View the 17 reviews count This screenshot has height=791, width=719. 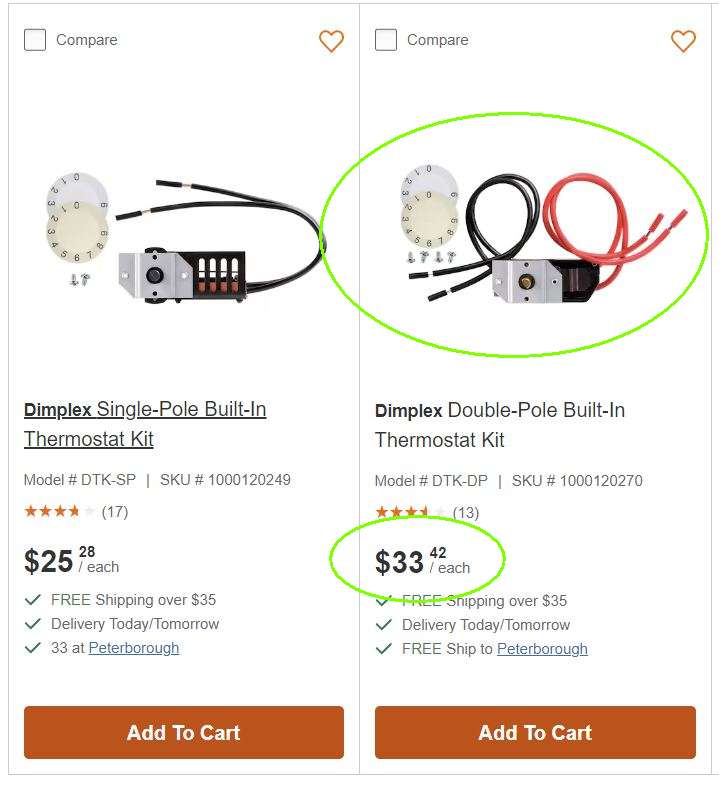[115, 512]
